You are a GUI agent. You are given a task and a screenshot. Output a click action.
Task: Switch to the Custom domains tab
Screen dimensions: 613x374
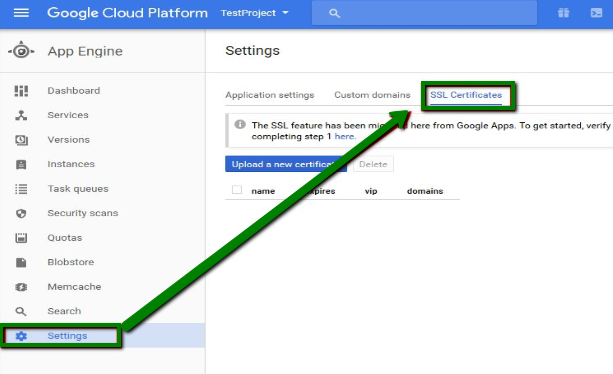pyautogui.click(x=372, y=95)
